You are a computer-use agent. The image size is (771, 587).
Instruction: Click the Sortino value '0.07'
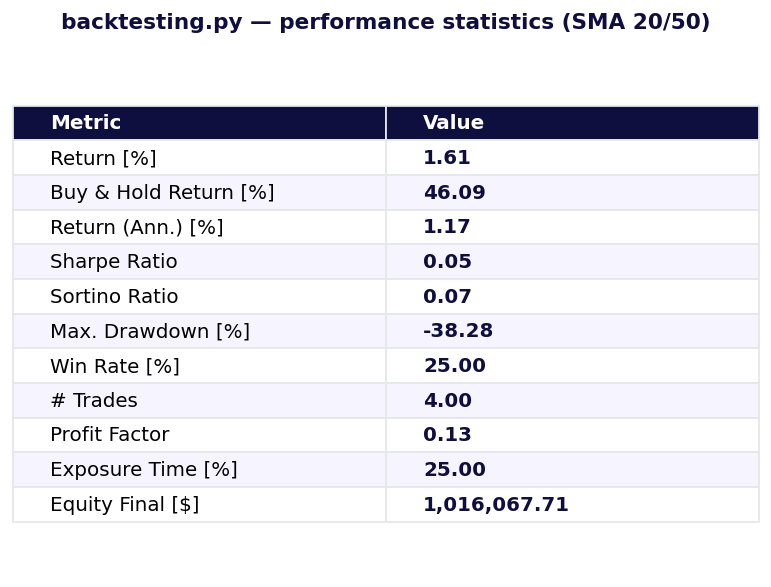447,296
